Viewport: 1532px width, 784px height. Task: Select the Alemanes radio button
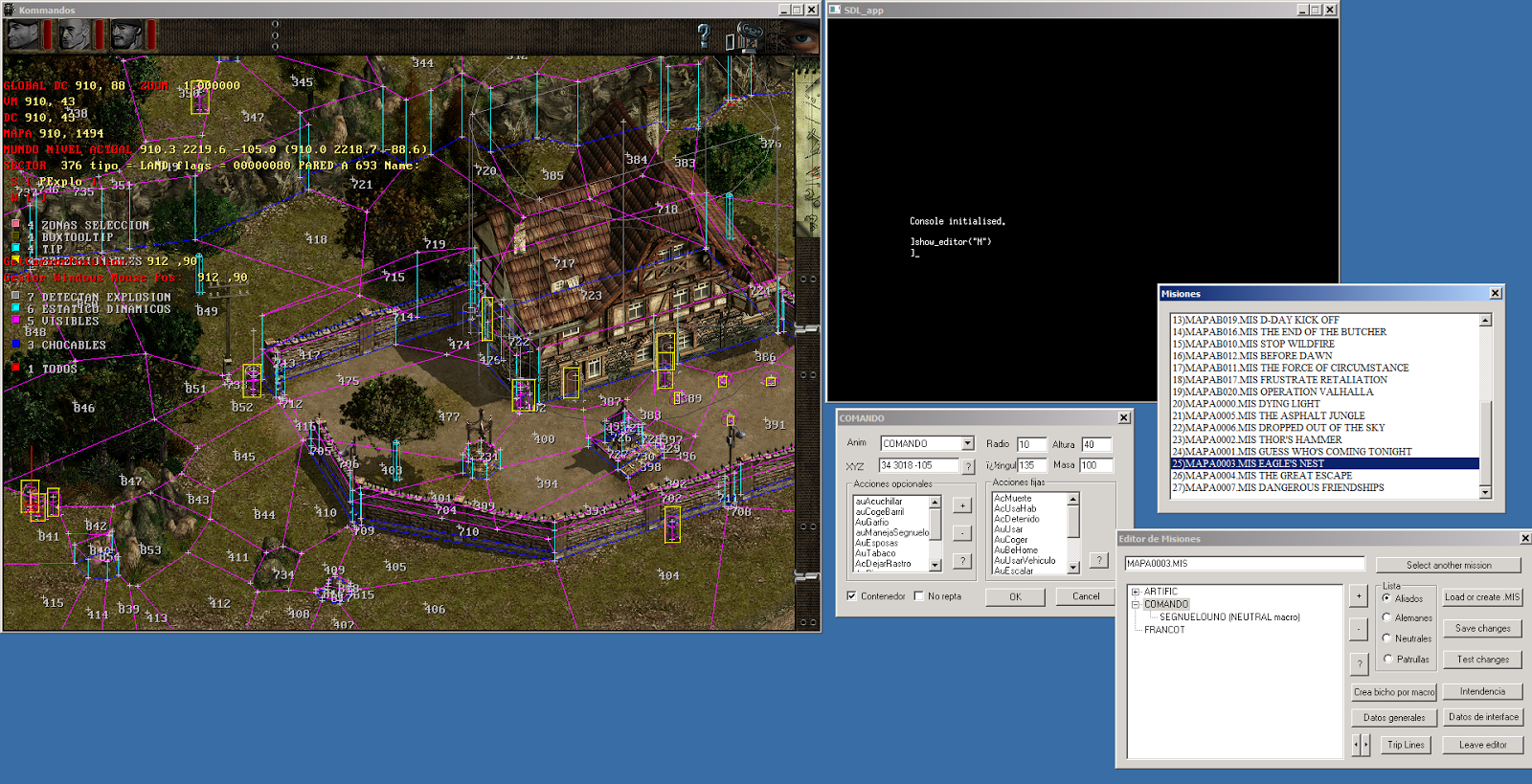point(1386,618)
